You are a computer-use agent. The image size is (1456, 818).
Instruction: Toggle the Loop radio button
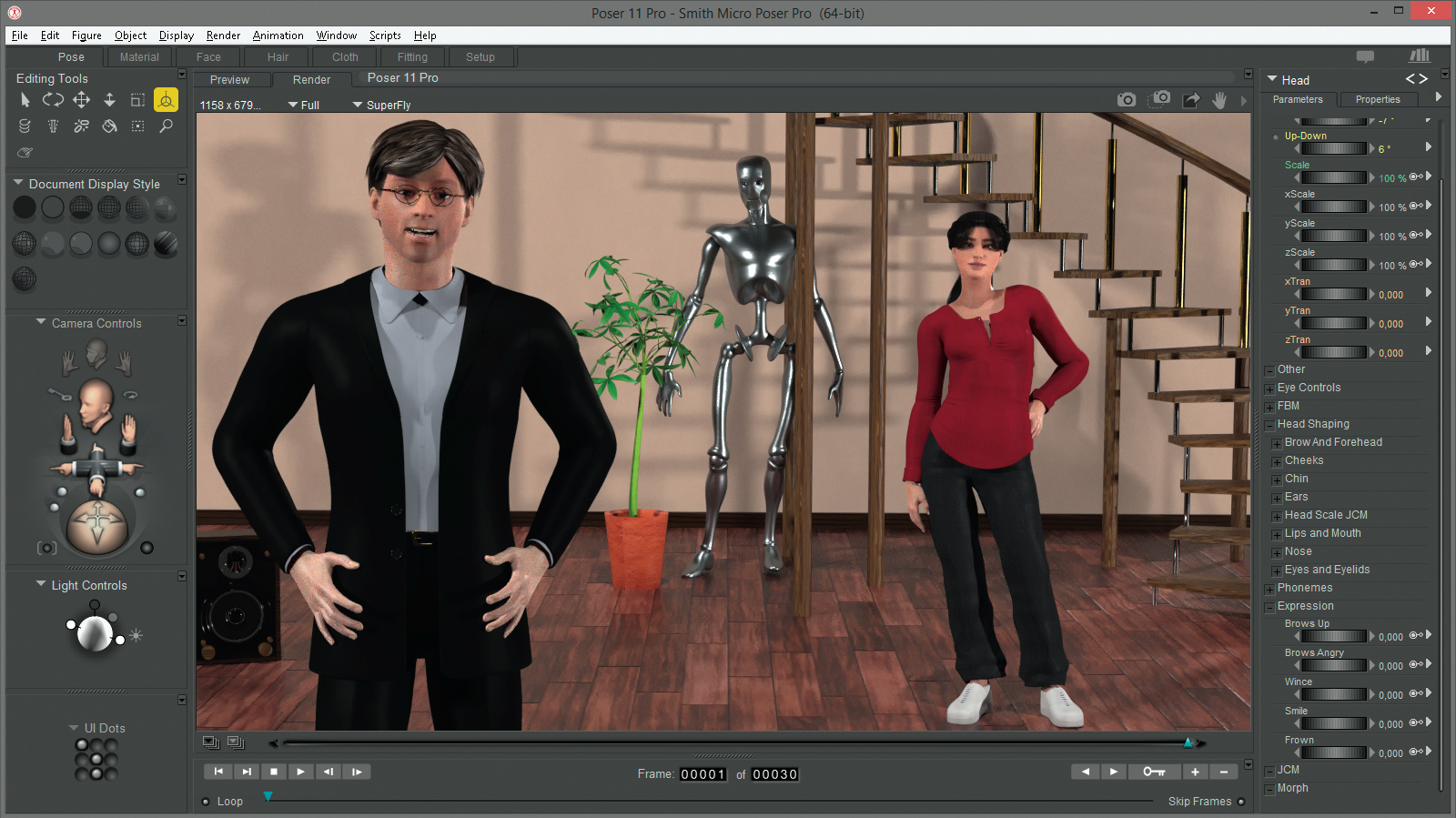[x=206, y=802]
